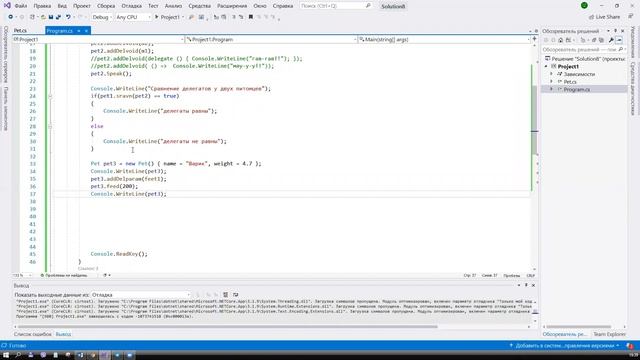
Task: Select the Зависимости item in Solution Explorer
Action: click(579, 74)
